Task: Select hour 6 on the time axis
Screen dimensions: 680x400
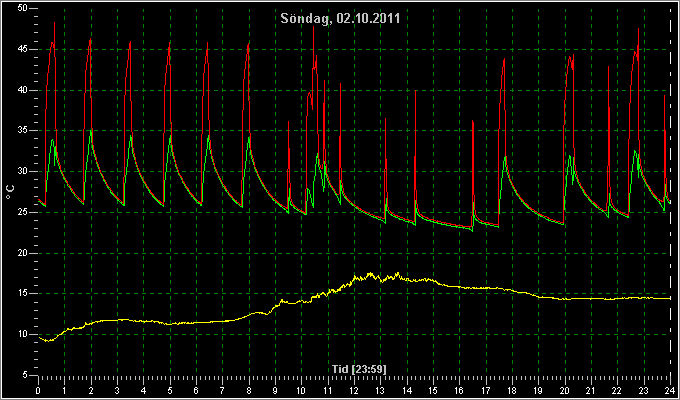Action: [196, 390]
